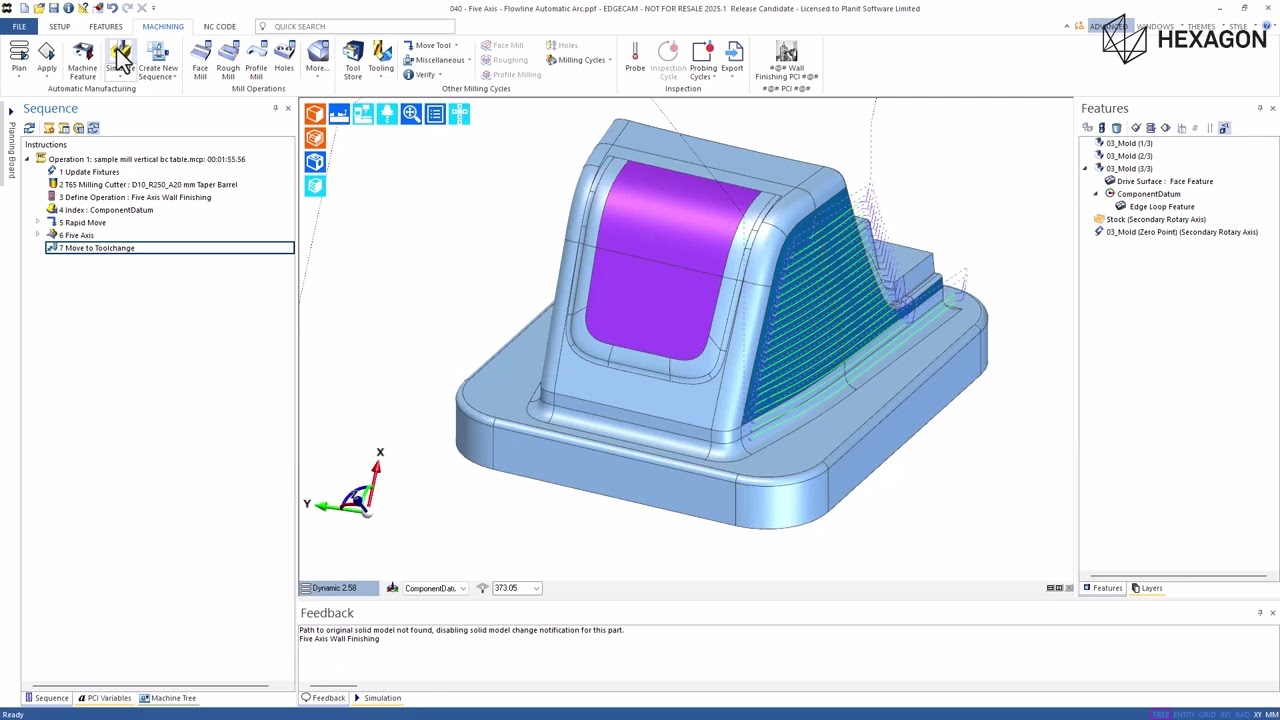The width and height of the screenshot is (1280, 720).
Task: Open the Probing Cycles tool
Action: click(x=703, y=60)
